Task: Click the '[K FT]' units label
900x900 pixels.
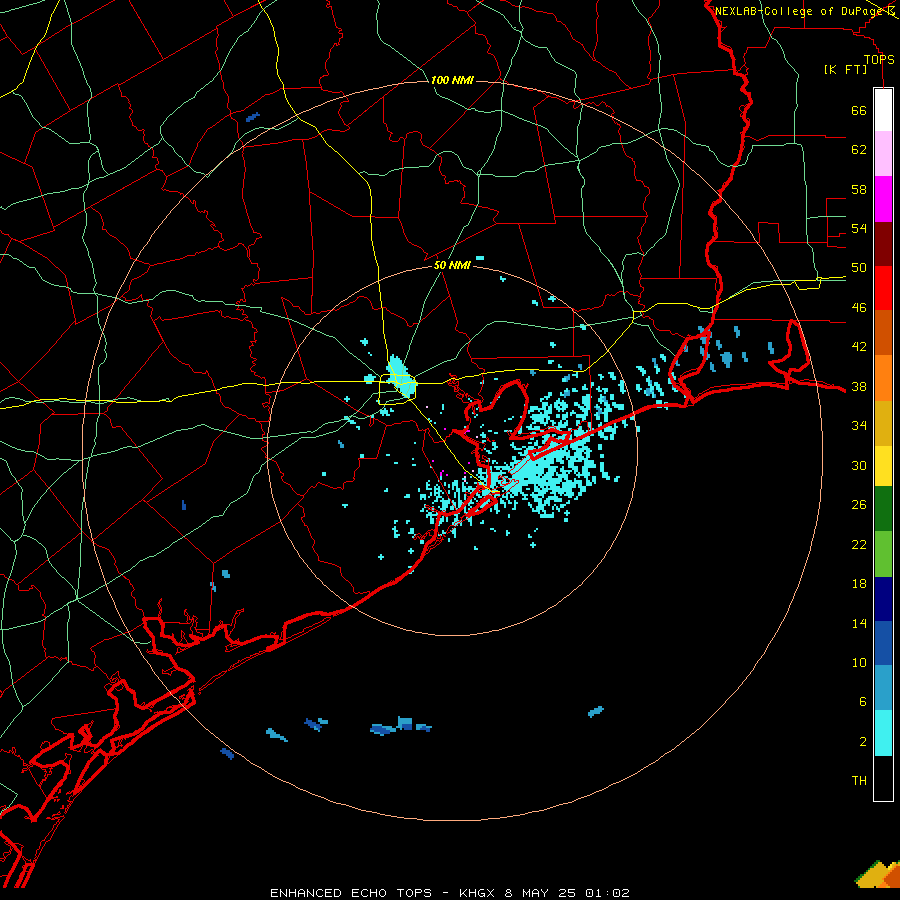Action: pyautogui.click(x=846, y=69)
